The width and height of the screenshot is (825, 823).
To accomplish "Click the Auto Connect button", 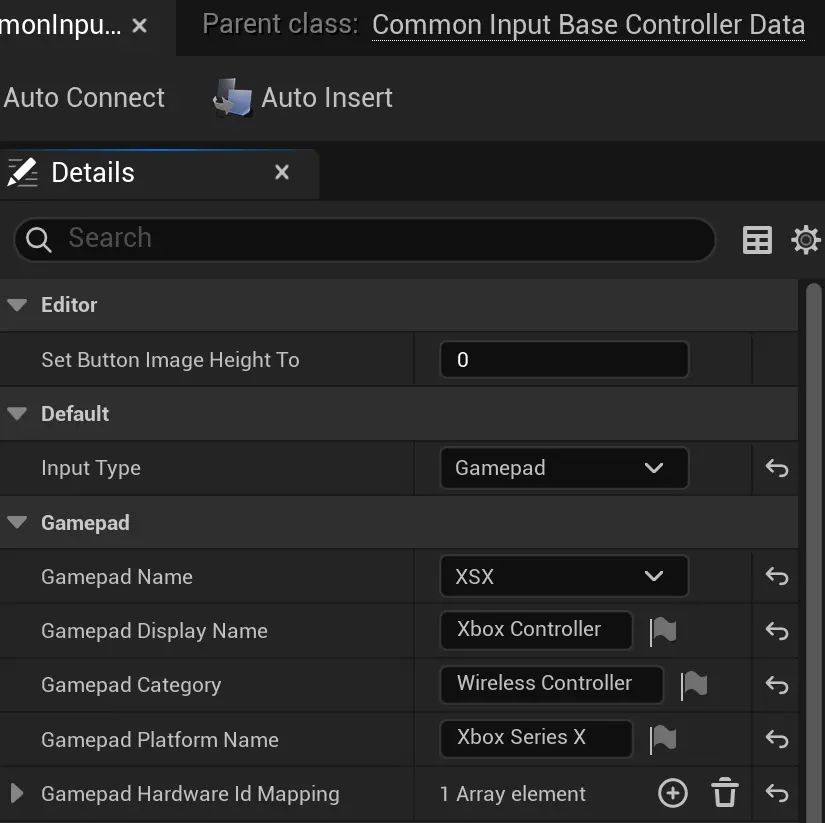I will [x=84, y=98].
